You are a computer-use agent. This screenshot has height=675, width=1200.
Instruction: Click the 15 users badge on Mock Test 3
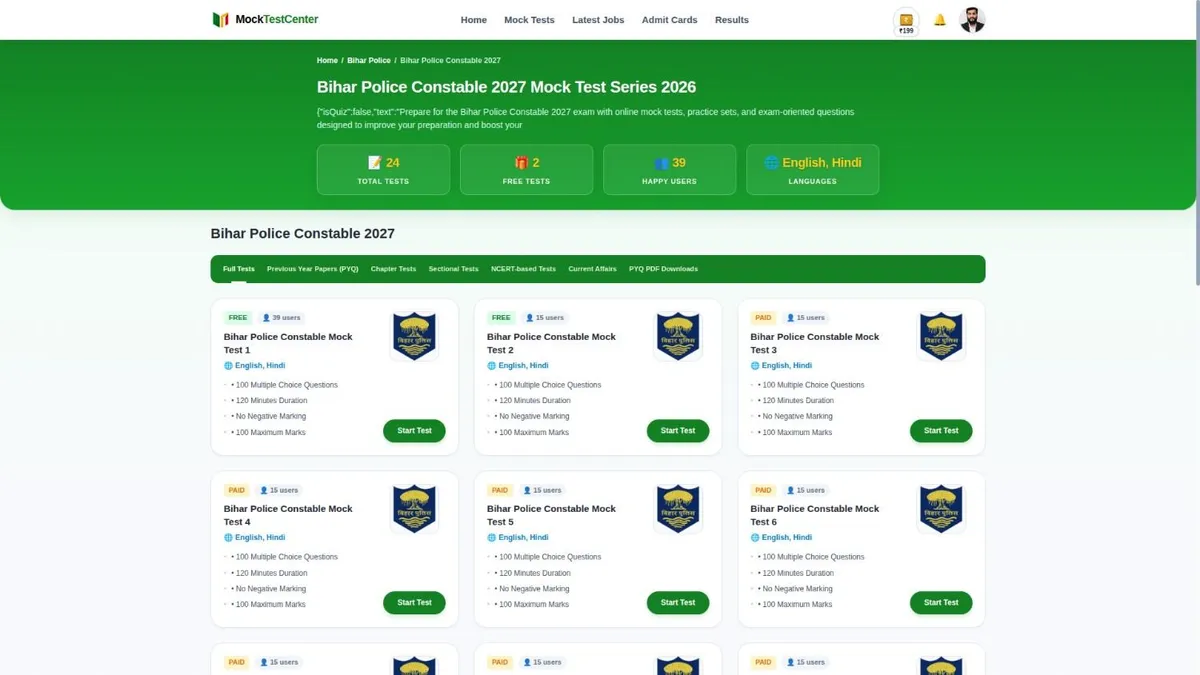(x=806, y=318)
